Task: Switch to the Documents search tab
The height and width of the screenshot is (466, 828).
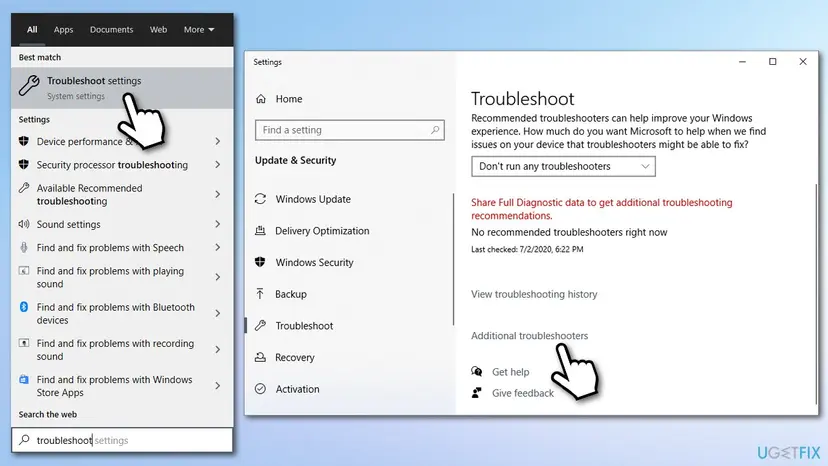Action: pos(111,30)
